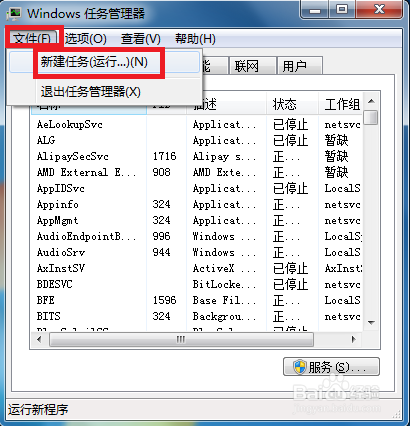Choose 退出任务管理器(X) from the menu

(x=104, y=92)
